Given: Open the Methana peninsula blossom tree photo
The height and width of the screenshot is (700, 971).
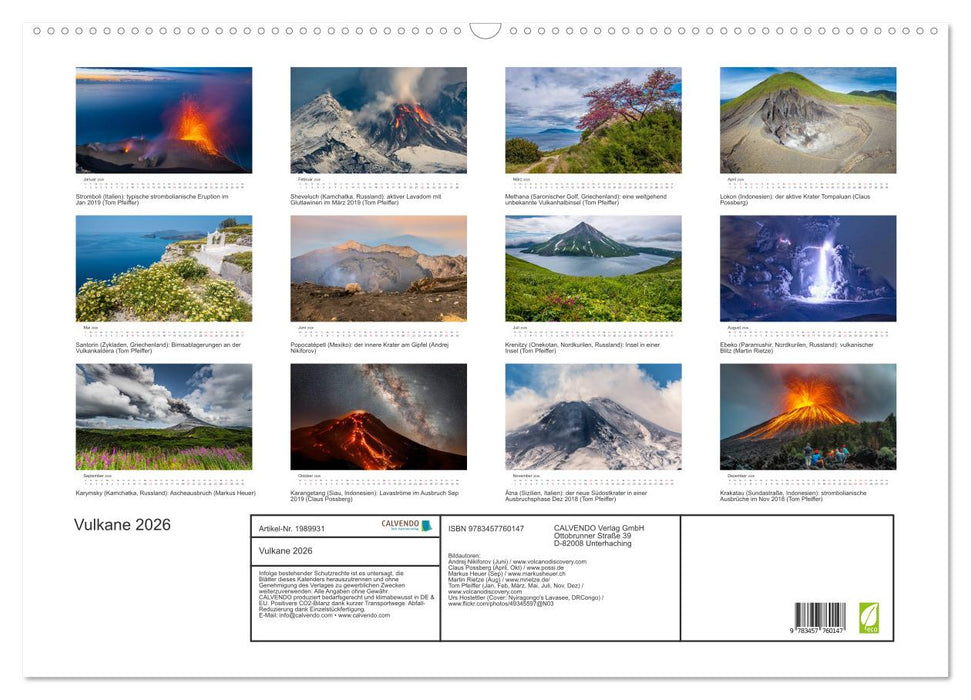Looking at the screenshot, I should [593, 120].
